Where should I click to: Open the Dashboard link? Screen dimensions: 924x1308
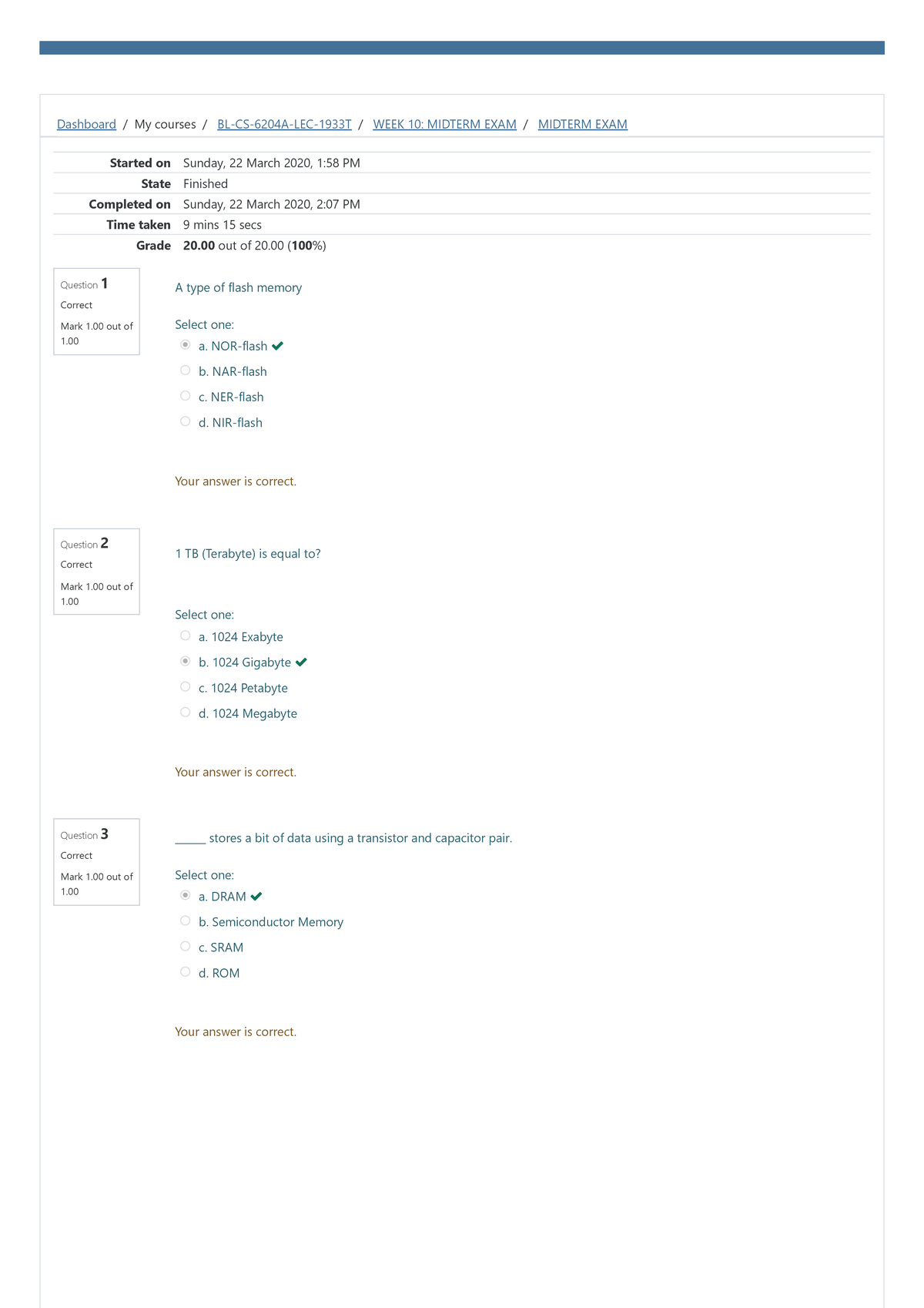pos(85,124)
